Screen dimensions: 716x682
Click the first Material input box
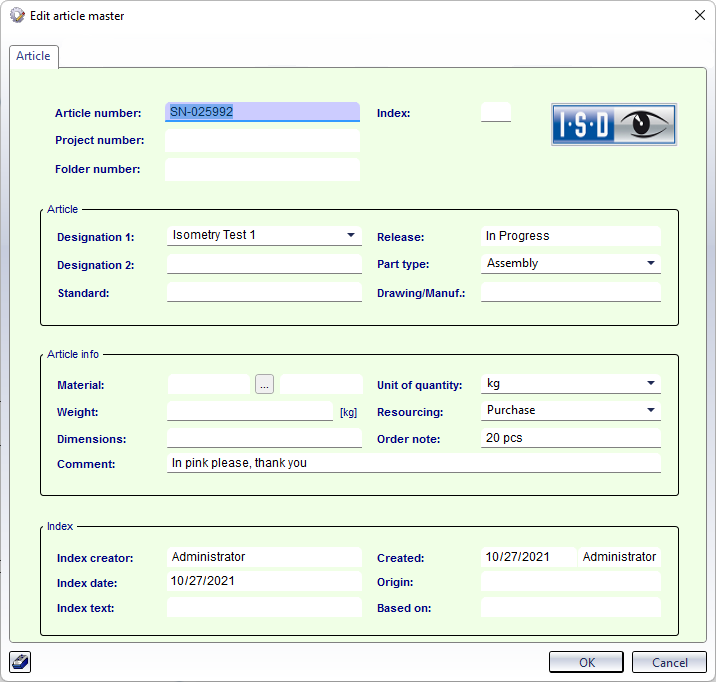pos(209,384)
